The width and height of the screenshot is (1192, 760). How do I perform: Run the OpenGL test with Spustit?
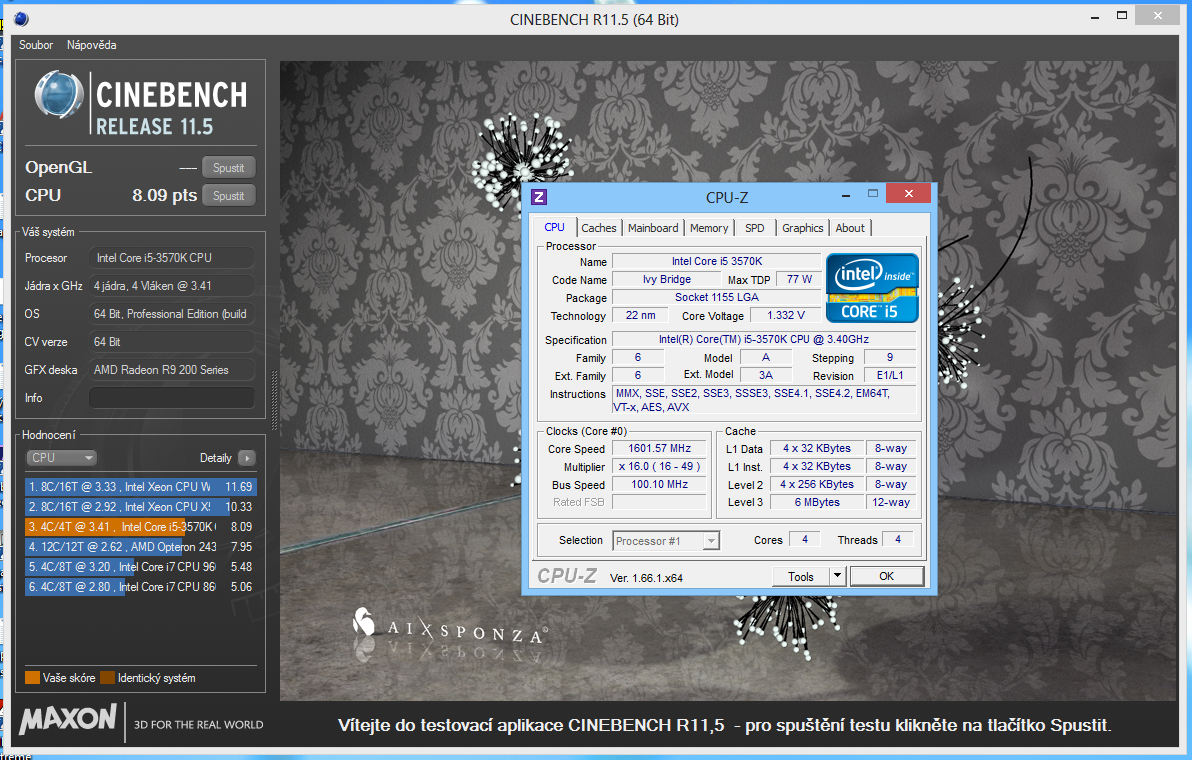pos(228,168)
